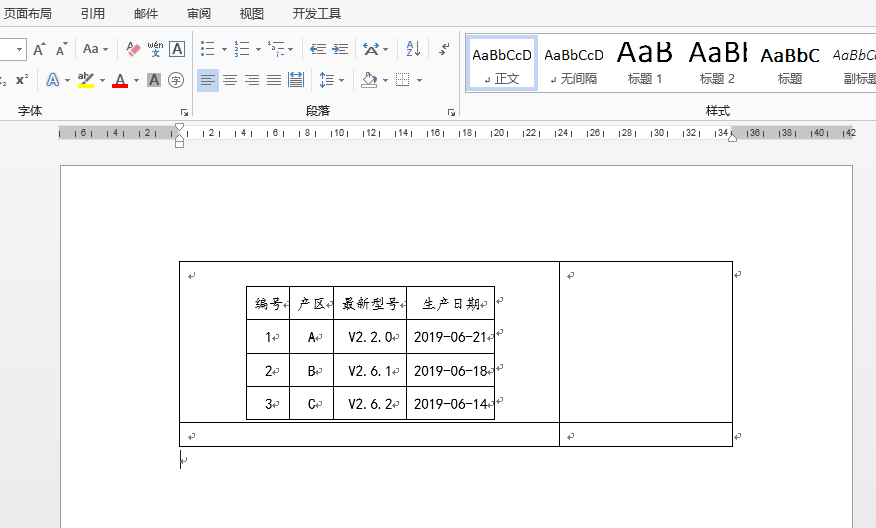The width and height of the screenshot is (876, 528).
Task: Sort text with A-Z sort icon
Action: coord(413,49)
